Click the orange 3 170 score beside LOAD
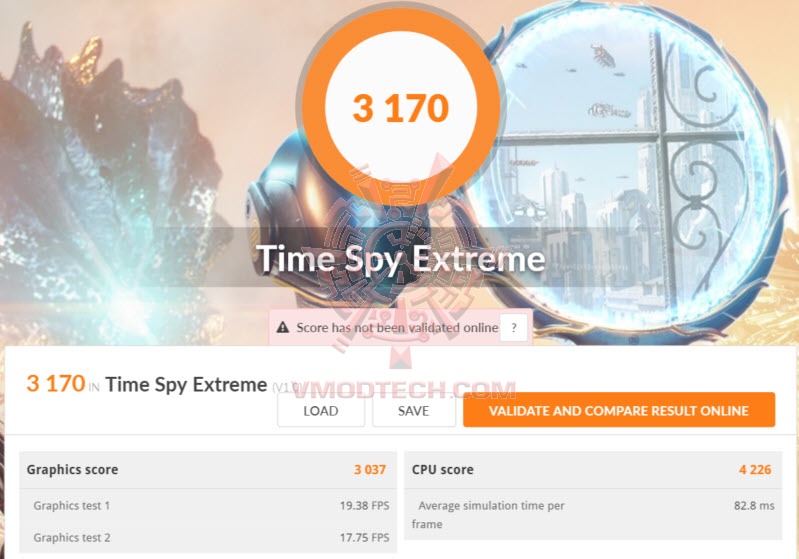This screenshot has width=799, height=559. coord(55,383)
